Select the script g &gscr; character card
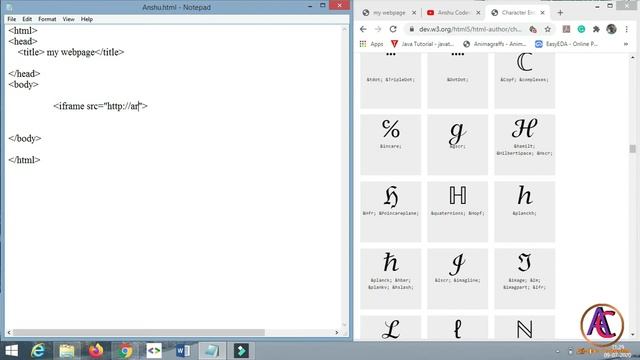The image size is (640, 360). pos(458,144)
